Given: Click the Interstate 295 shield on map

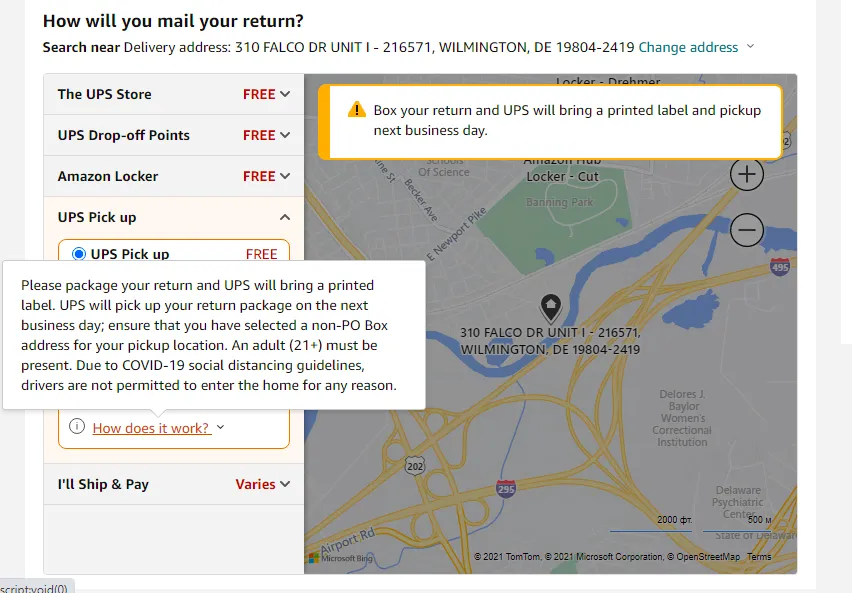Looking at the screenshot, I should tap(506, 489).
